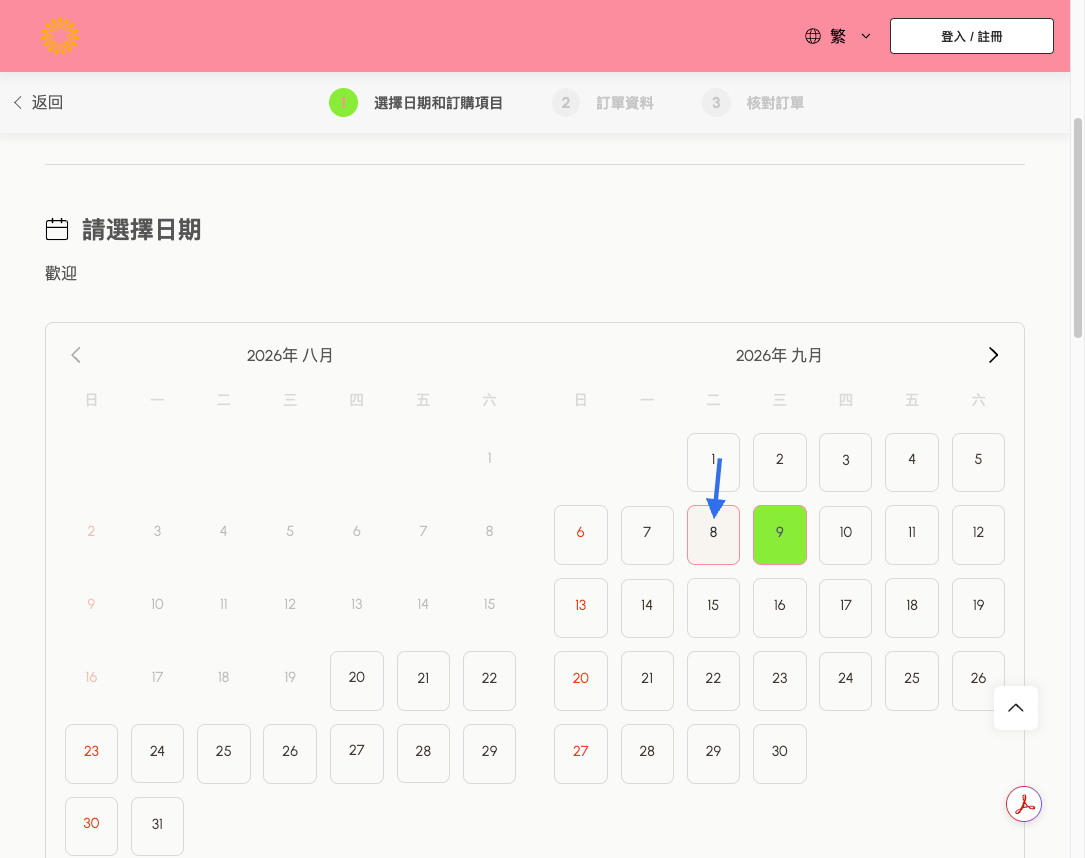Select August 21 in the calendar
This screenshot has width=1085, height=858.
point(423,680)
